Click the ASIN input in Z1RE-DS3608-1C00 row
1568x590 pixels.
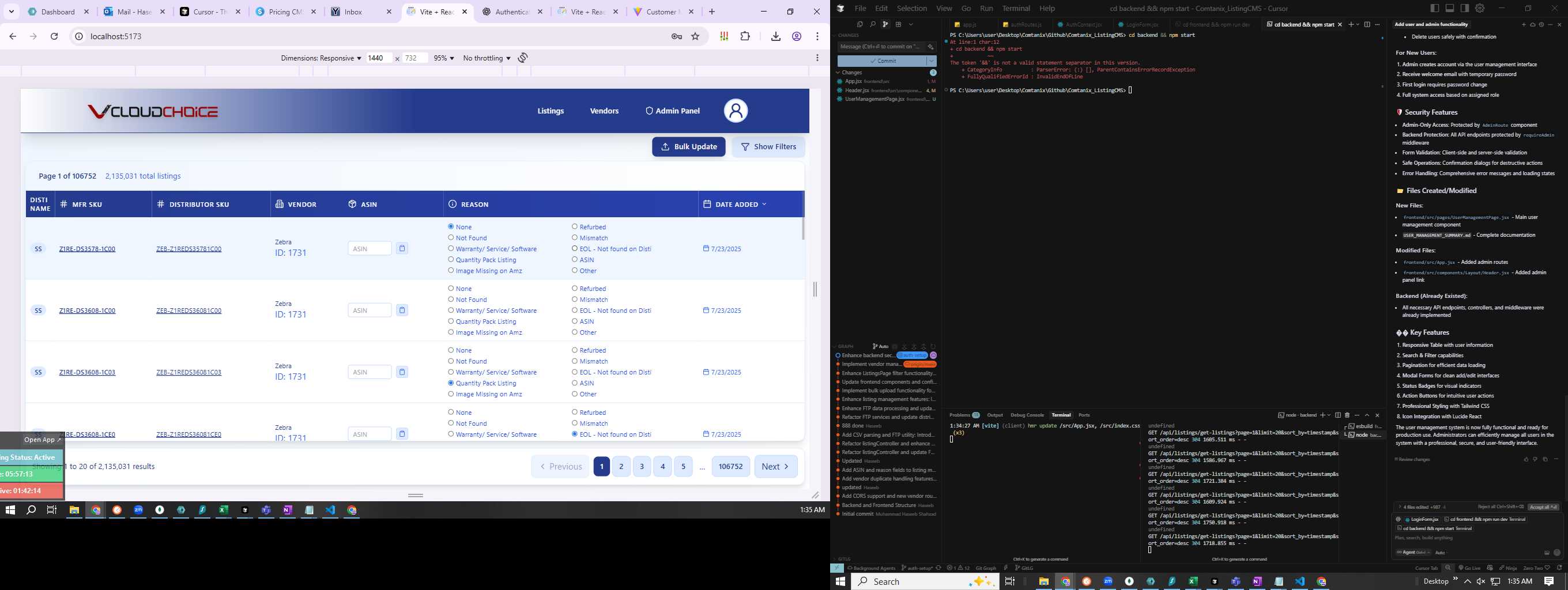(370, 310)
